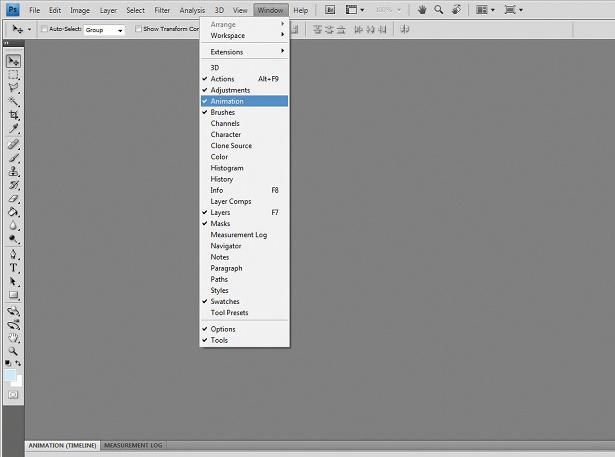Select the Magic Wand tool
Image resolution: width=615 pixels, height=457 pixels.
[13, 102]
